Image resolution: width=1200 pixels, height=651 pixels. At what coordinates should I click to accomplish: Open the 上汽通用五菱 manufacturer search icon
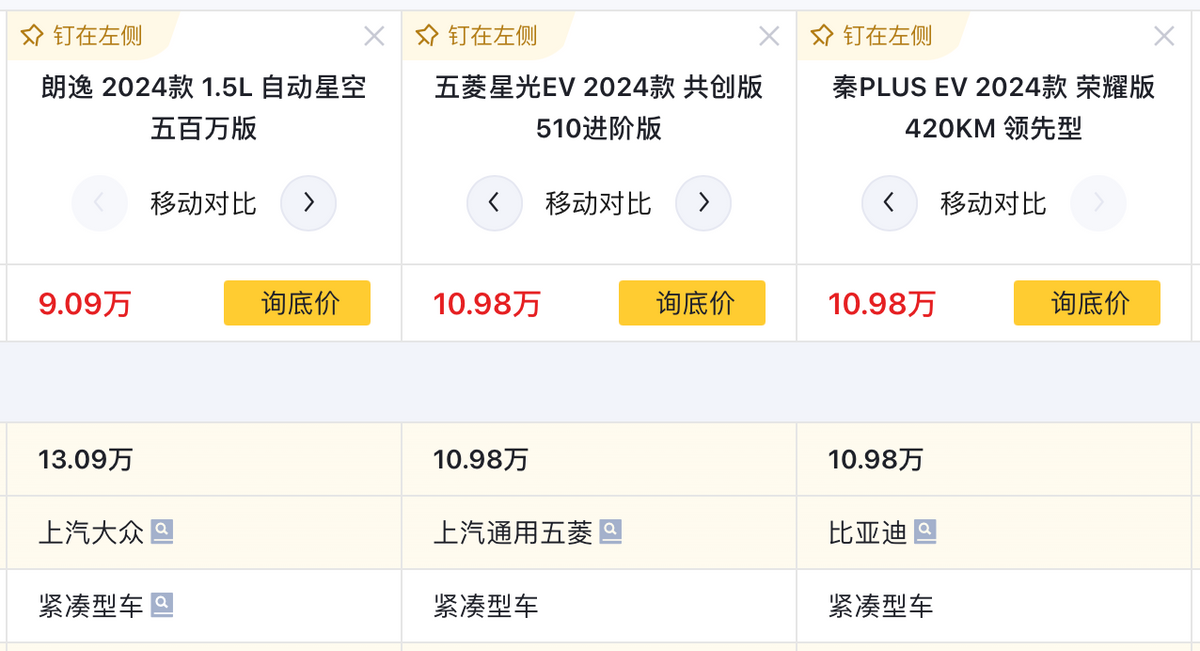[x=610, y=532]
